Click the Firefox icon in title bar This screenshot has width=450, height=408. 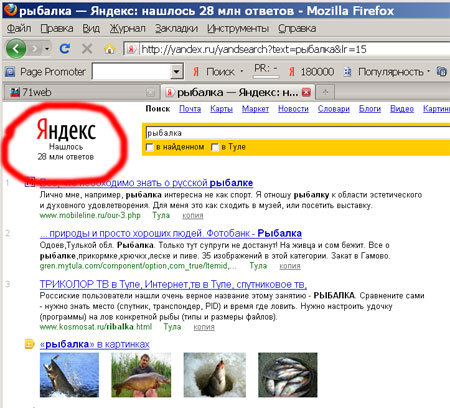point(10,10)
